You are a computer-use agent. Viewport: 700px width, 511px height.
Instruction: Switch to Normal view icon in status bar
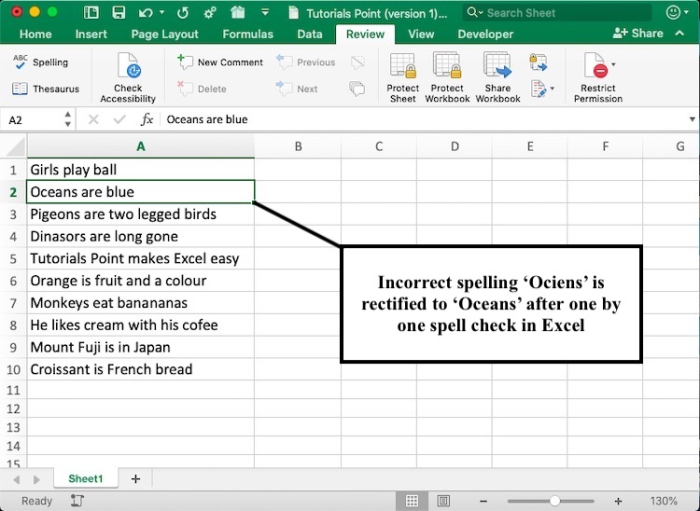(412, 501)
